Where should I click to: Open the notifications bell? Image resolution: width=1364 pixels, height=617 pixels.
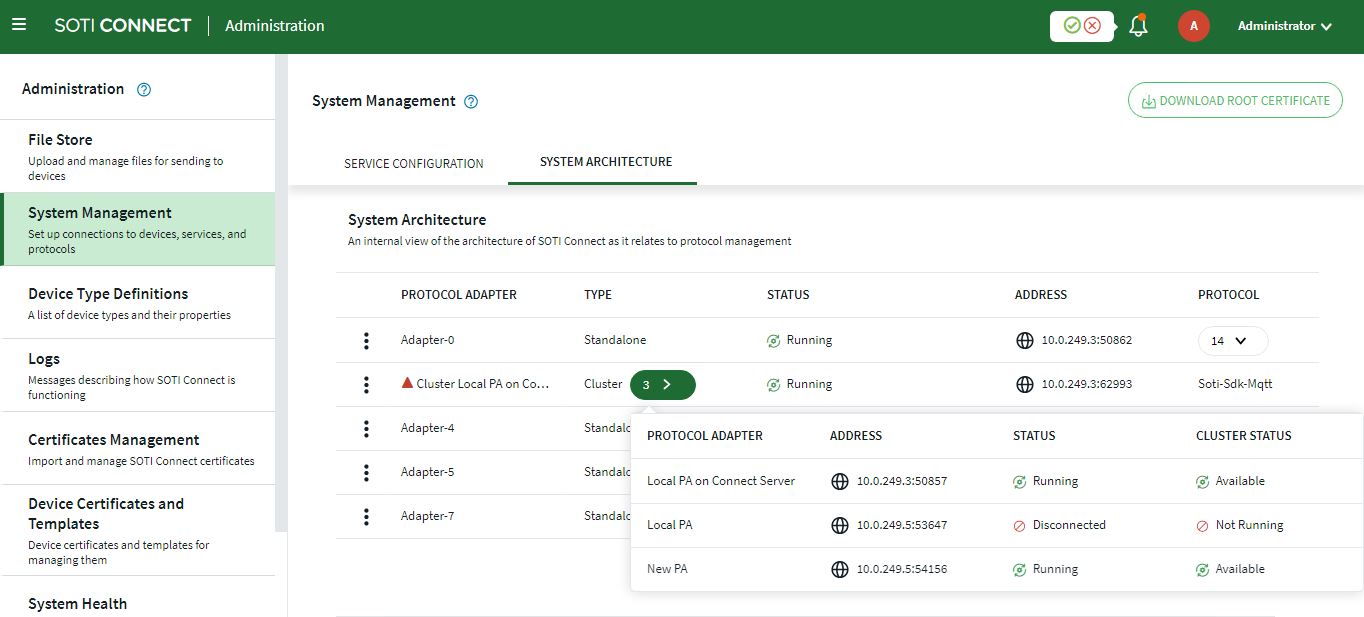click(x=1138, y=26)
